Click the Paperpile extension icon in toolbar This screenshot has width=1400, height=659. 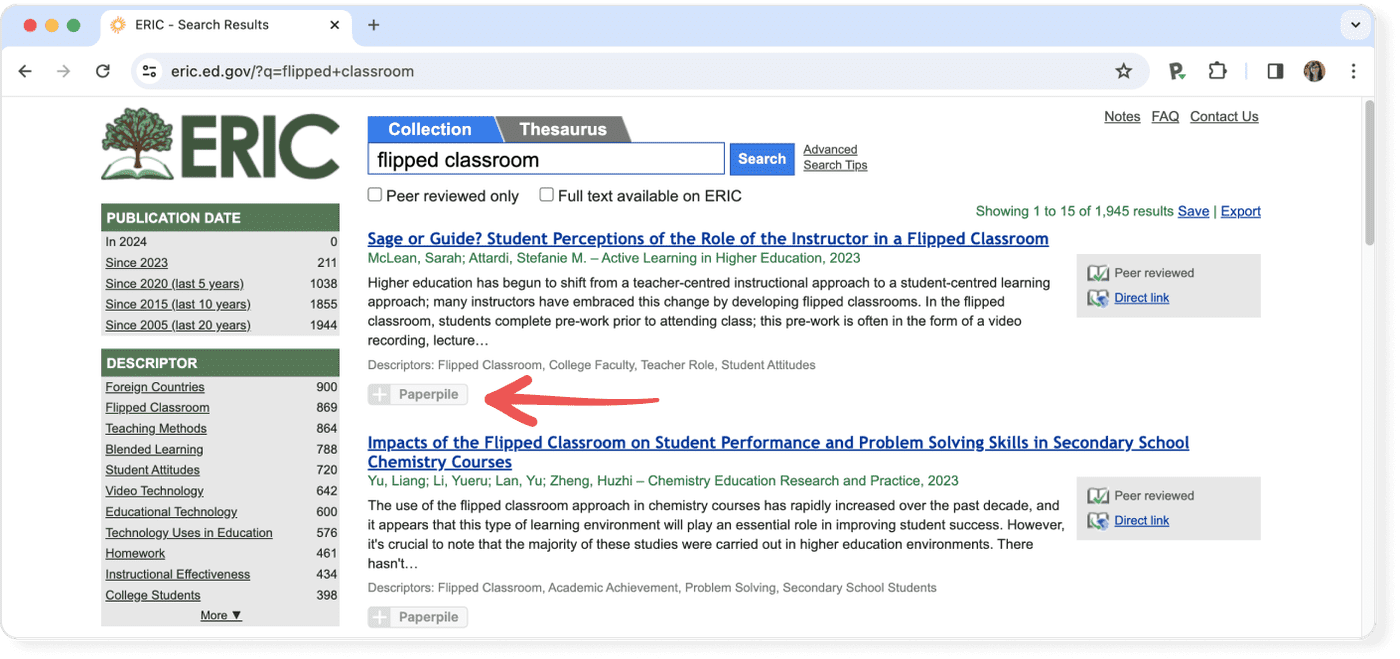pyautogui.click(x=1177, y=71)
